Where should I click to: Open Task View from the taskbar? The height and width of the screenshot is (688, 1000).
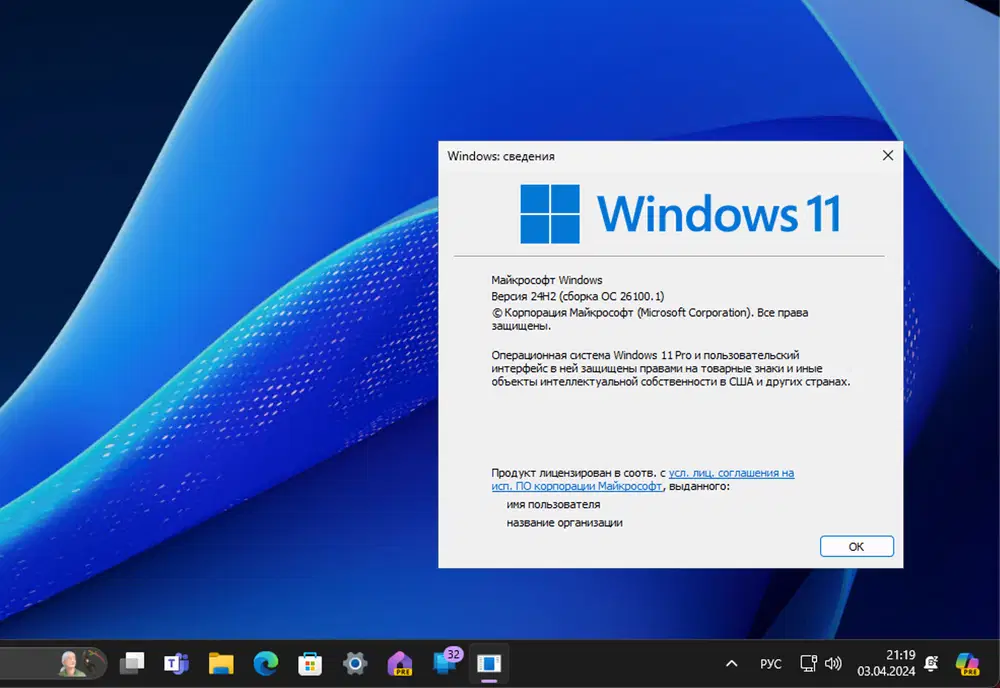pyautogui.click(x=132, y=663)
